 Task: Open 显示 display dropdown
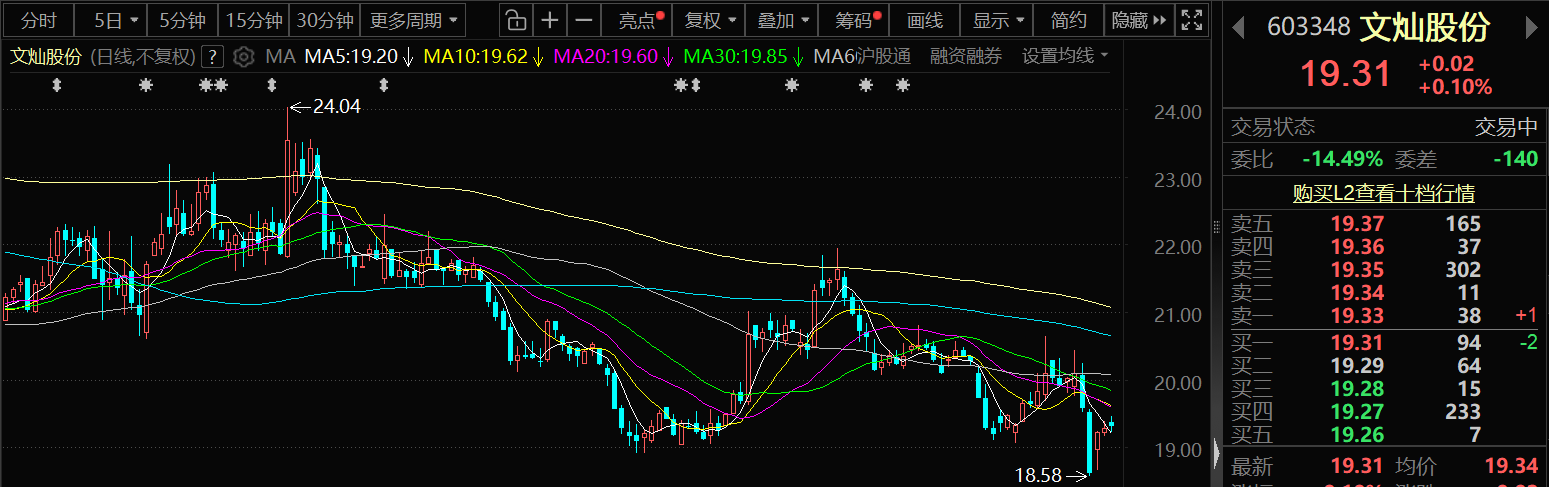pyautogui.click(x=998, y=20)
